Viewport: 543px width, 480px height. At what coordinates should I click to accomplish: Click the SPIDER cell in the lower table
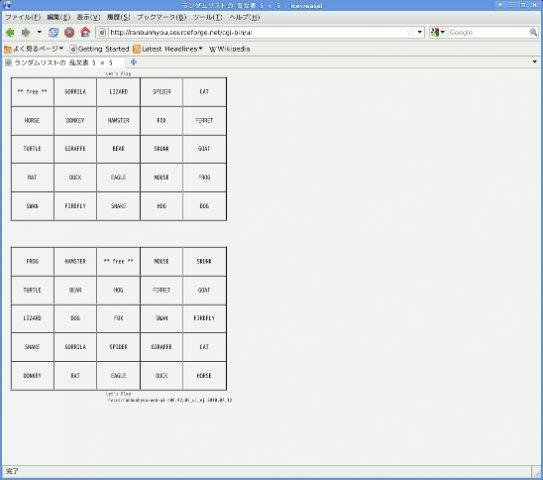point(118,347)
